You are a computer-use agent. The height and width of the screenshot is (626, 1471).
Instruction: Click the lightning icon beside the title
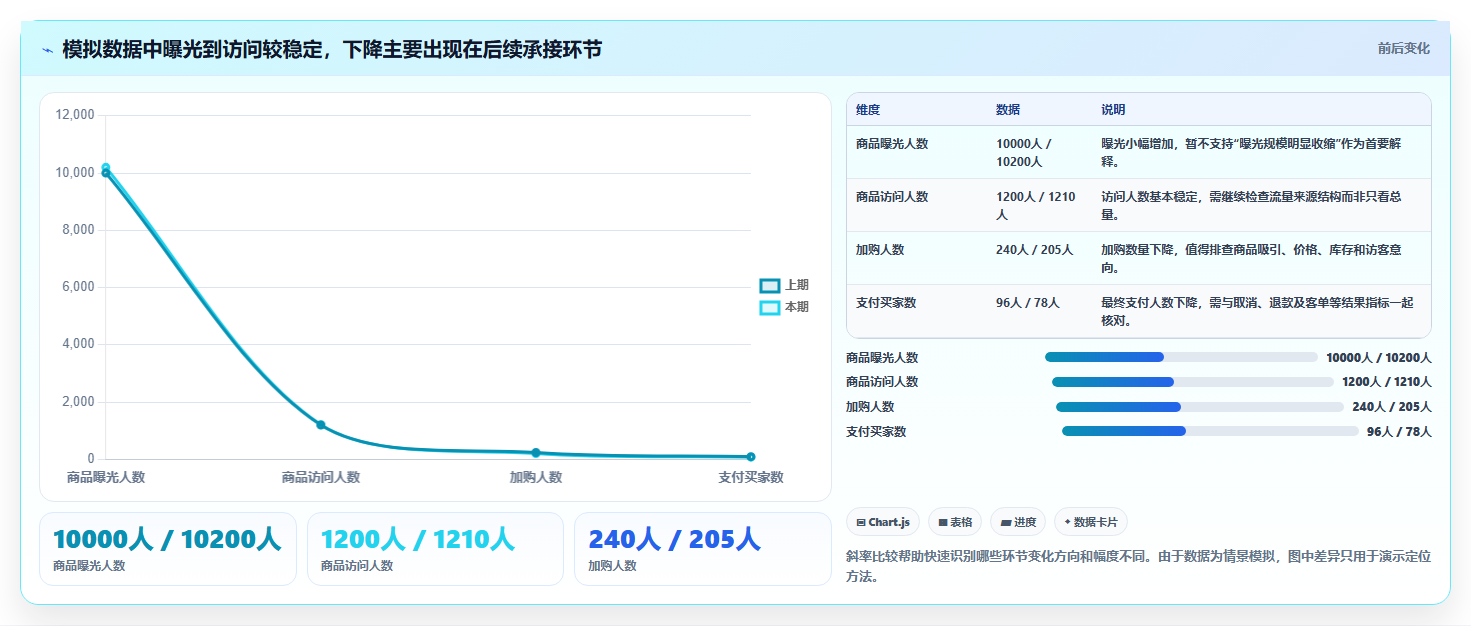click(x=48, y=50)
